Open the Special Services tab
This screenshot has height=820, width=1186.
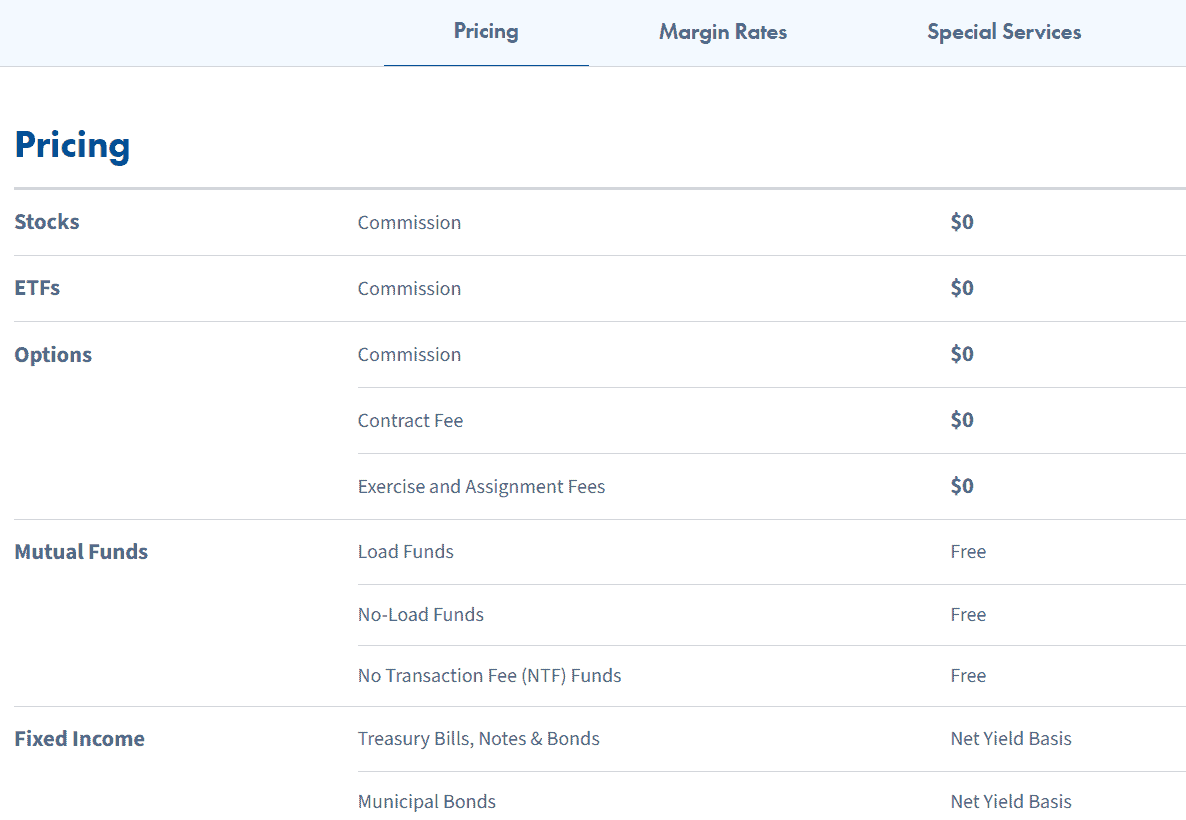[x=1004, y=32]
